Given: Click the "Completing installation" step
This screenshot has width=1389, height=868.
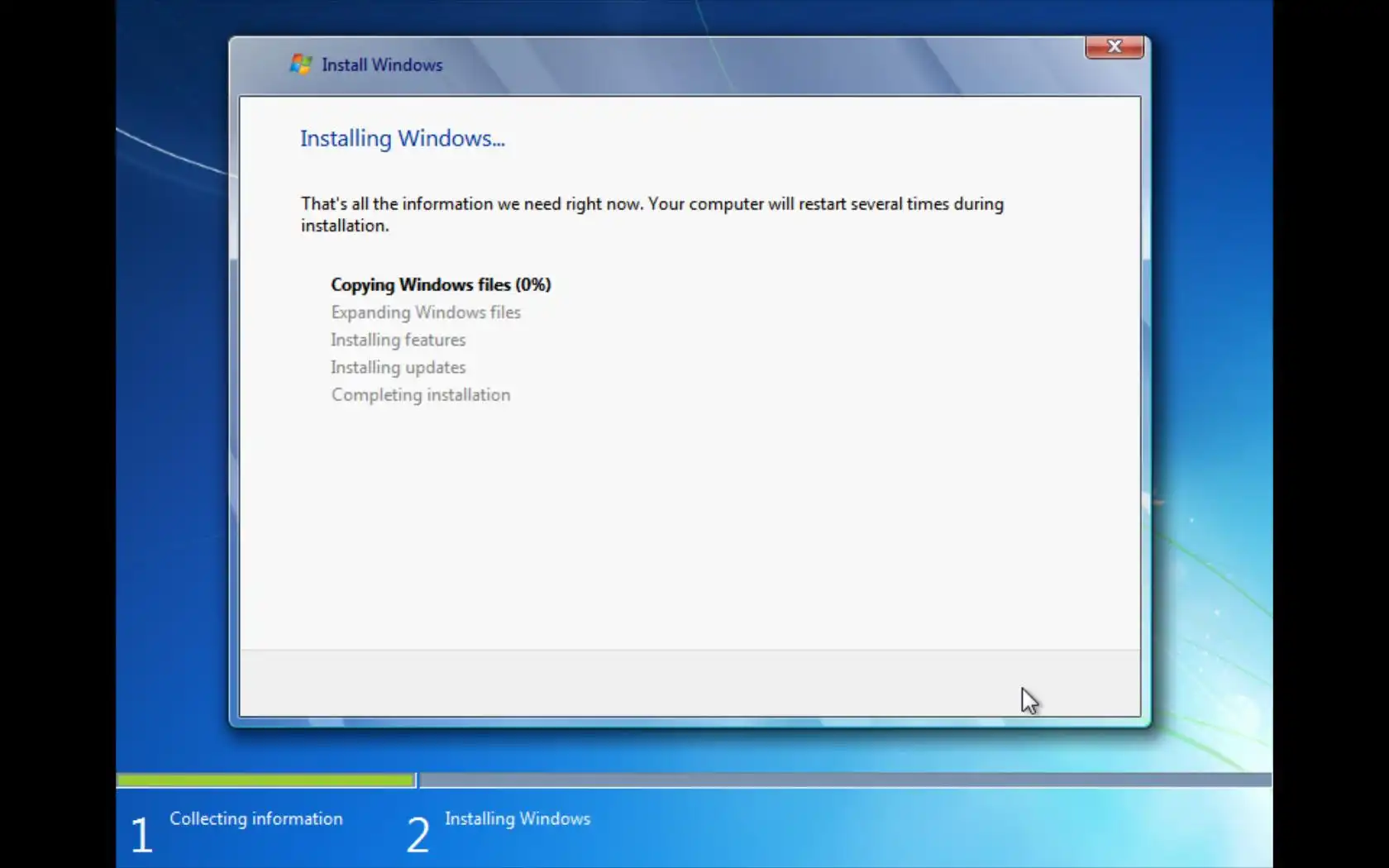Looking at the screenshot, I should (x=421, y=395).
